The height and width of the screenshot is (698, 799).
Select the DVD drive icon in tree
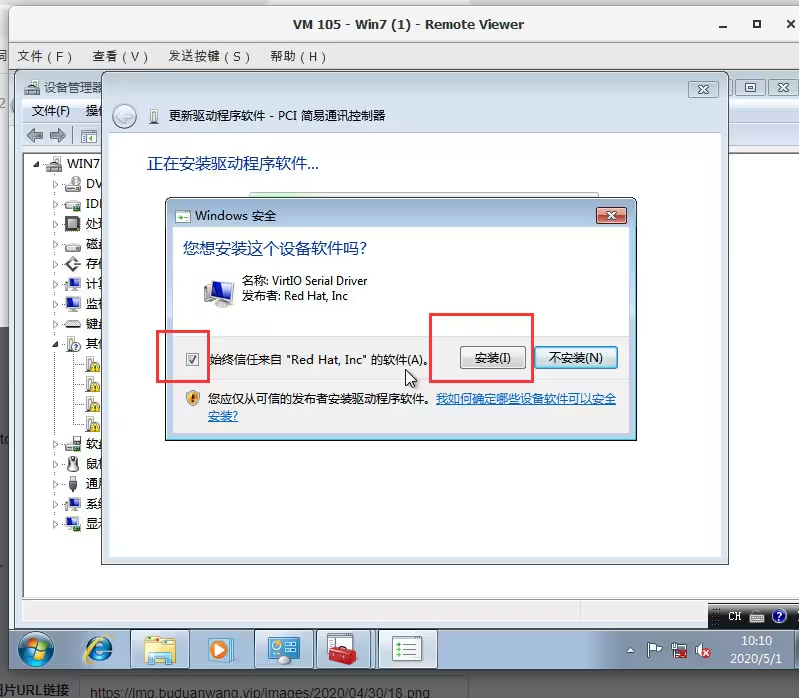click(73, 184)
